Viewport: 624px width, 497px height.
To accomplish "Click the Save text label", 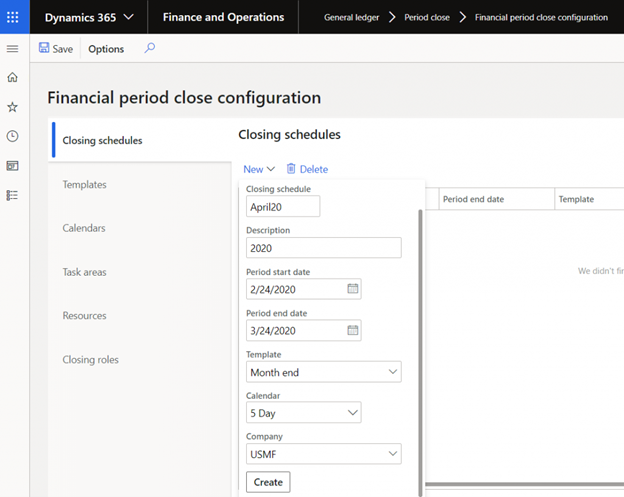I will [63, 49].
